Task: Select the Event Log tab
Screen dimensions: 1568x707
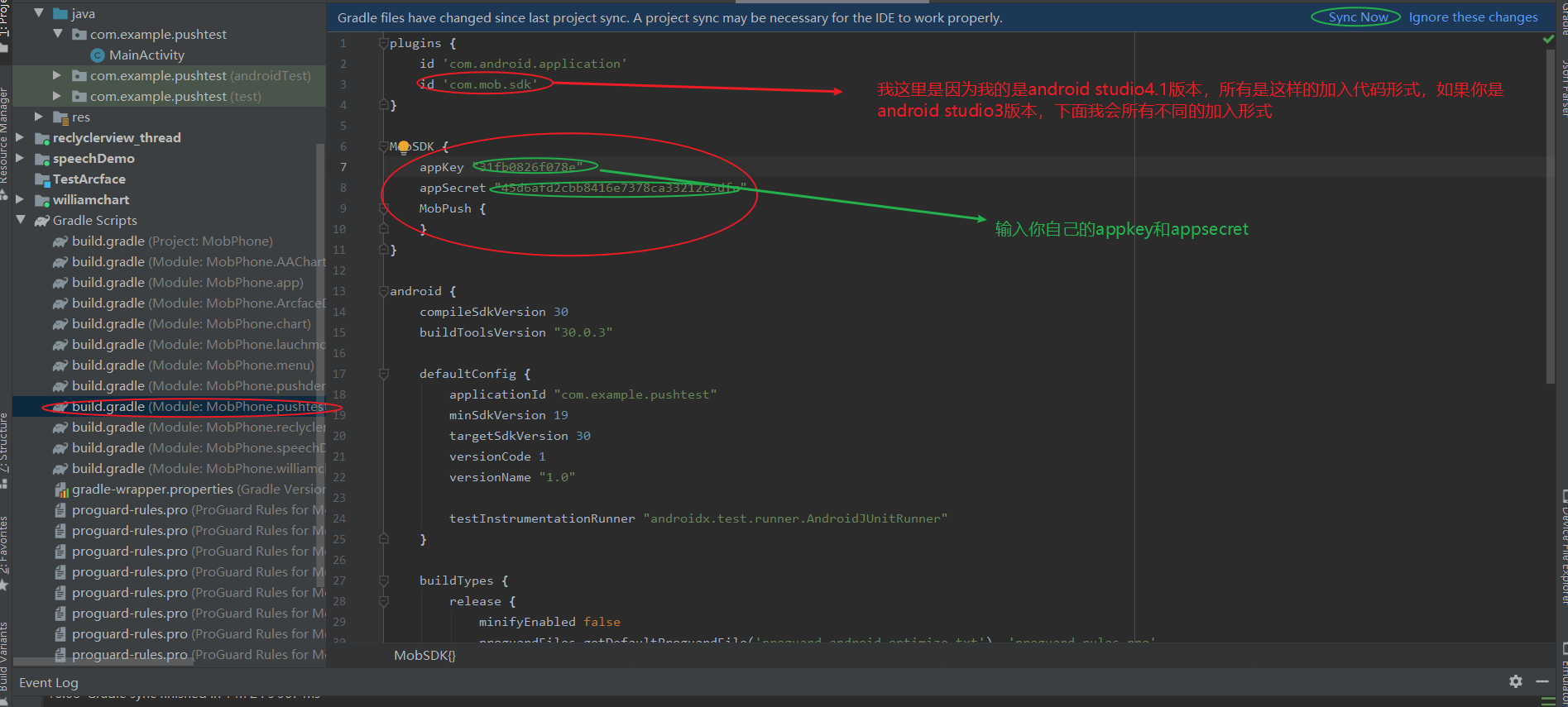Action: click(x=49, y=682)
